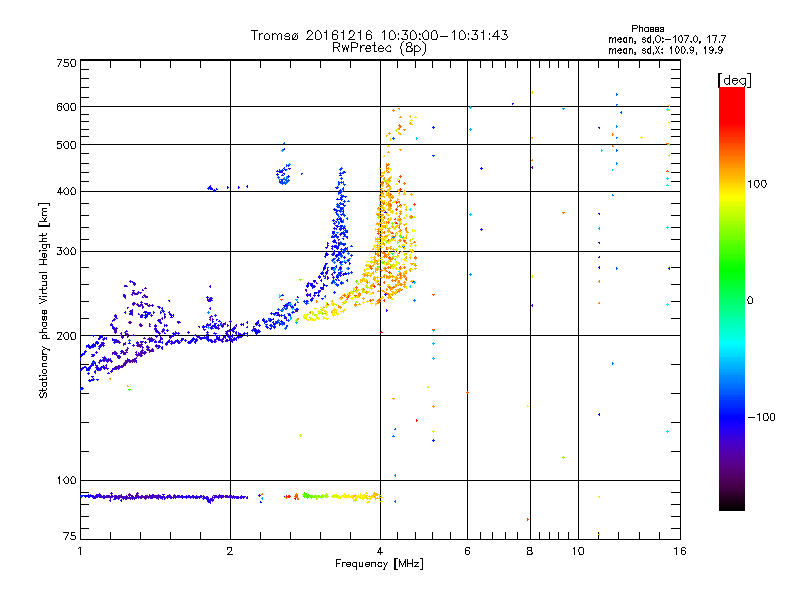
Task: Click the y-axis label '75'
Action: tap(70, 536)
